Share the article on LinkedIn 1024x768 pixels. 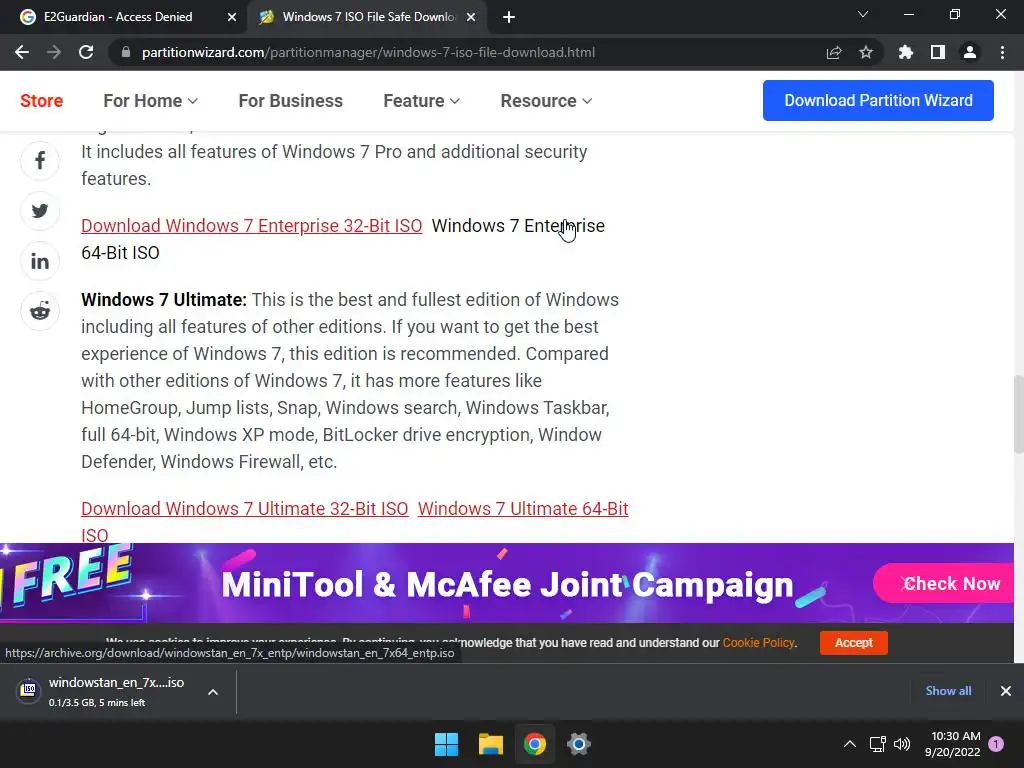coord(40,261)
